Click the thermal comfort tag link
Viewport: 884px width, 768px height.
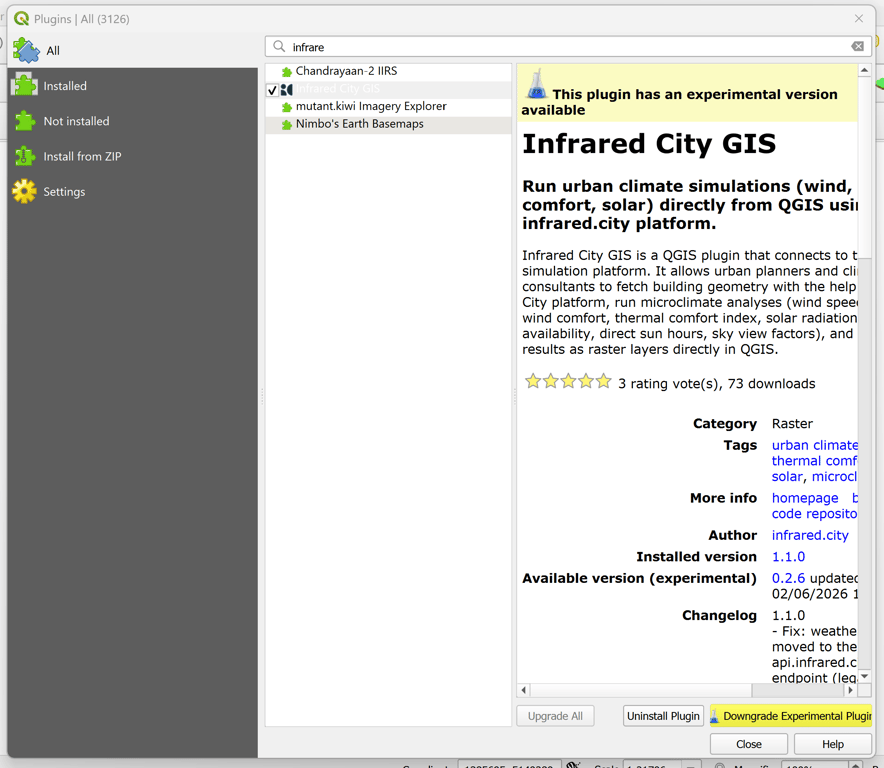(814, 461)
